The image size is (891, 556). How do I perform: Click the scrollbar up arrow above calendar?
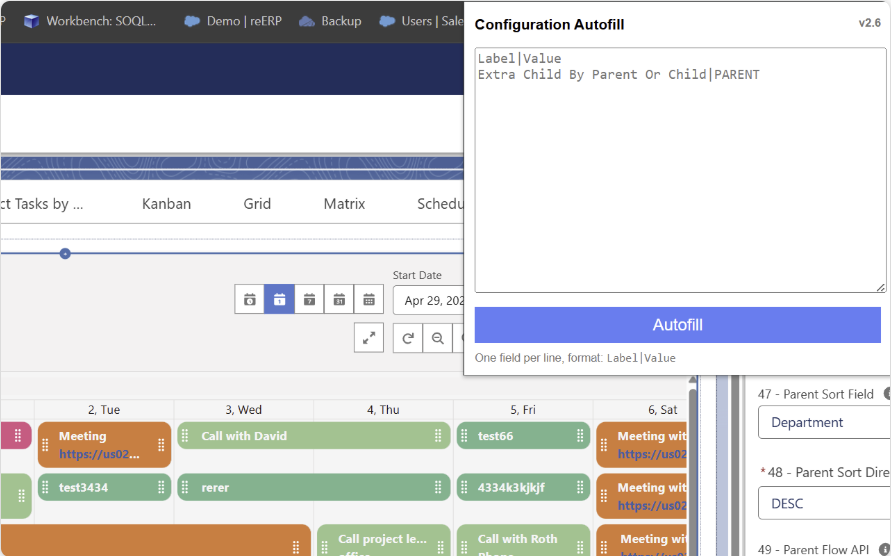(692, 379)
